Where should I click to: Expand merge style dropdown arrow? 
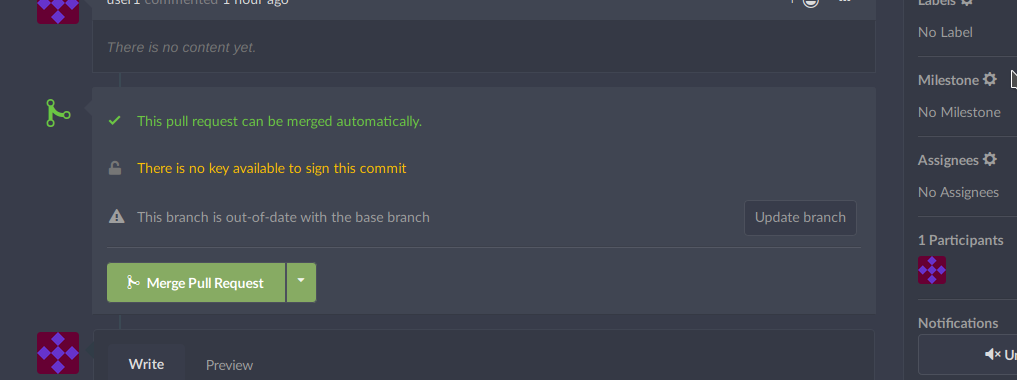pyautogui.click(x=301, y=282)
